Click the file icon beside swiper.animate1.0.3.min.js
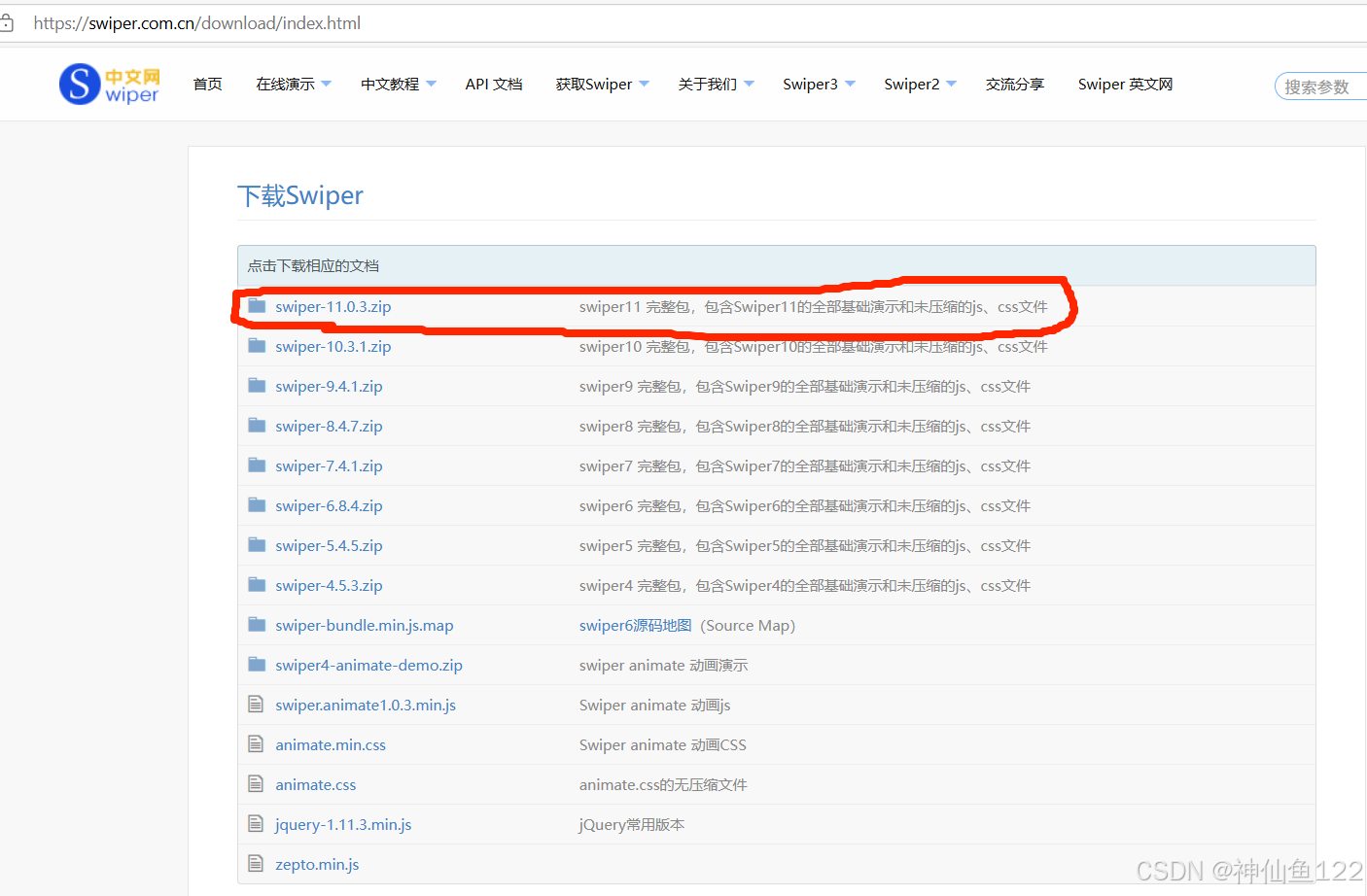This screenshot has width=1367, height=896. click(254, 704)
